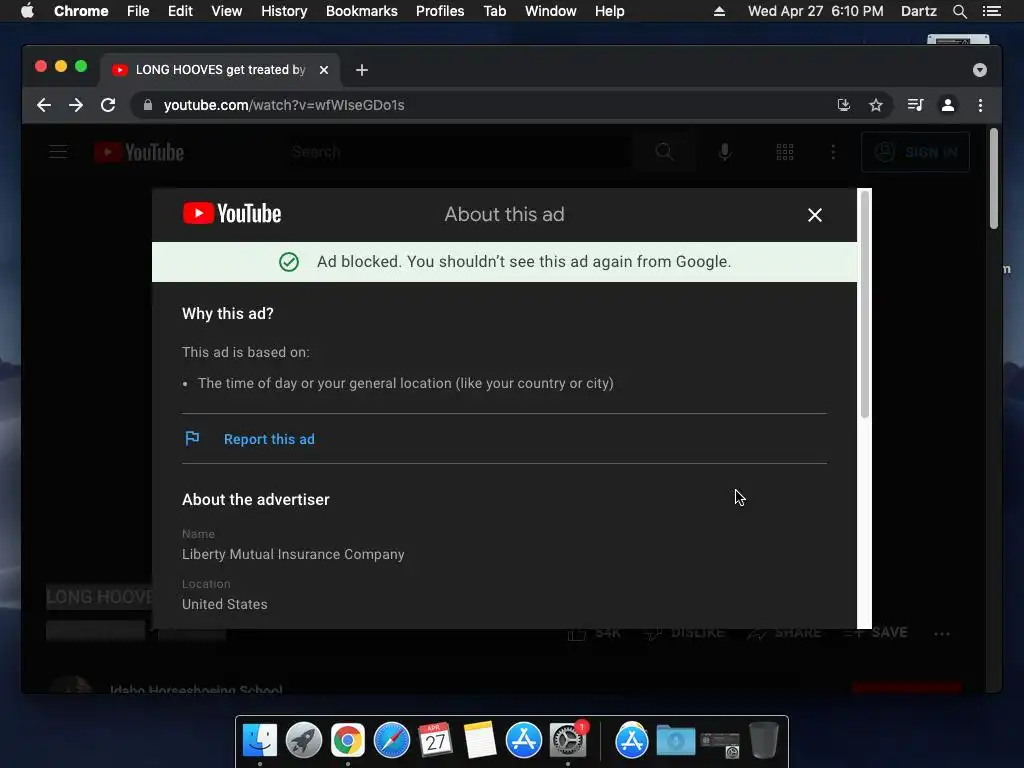
Task: Open the tab search dropdown arrow
Action: click(980, 70)
